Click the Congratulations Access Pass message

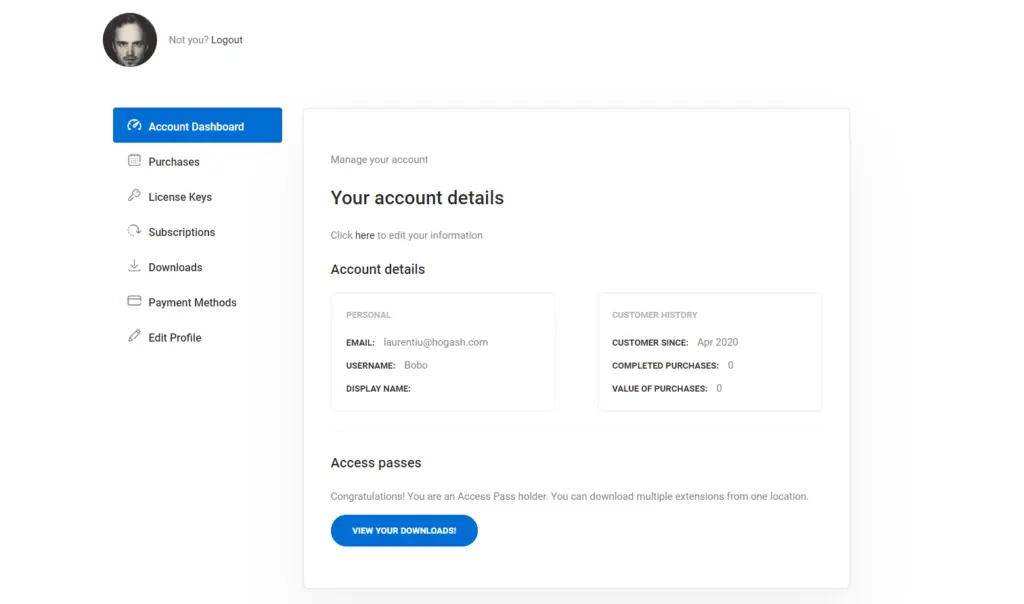click(x=569, y=496)
